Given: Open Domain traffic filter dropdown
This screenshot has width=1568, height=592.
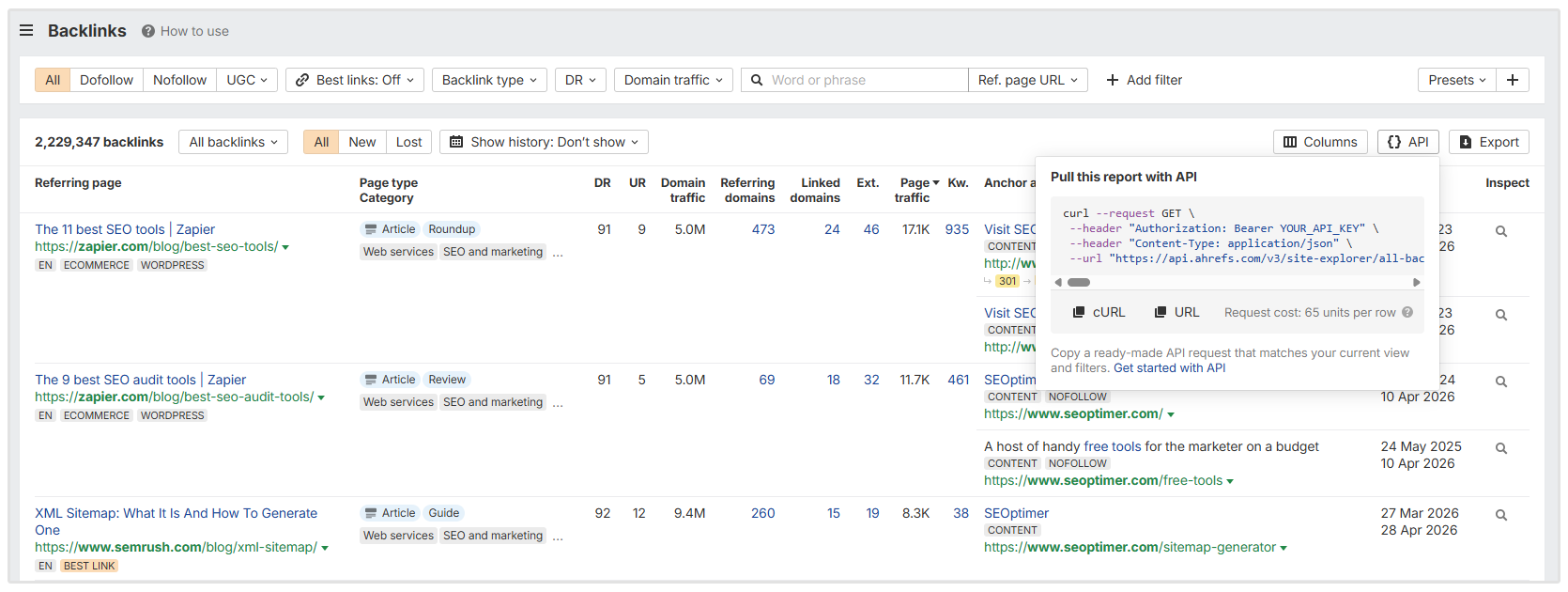Looking at the screenshot, I should pyautogui.click(x=673, y=80).
